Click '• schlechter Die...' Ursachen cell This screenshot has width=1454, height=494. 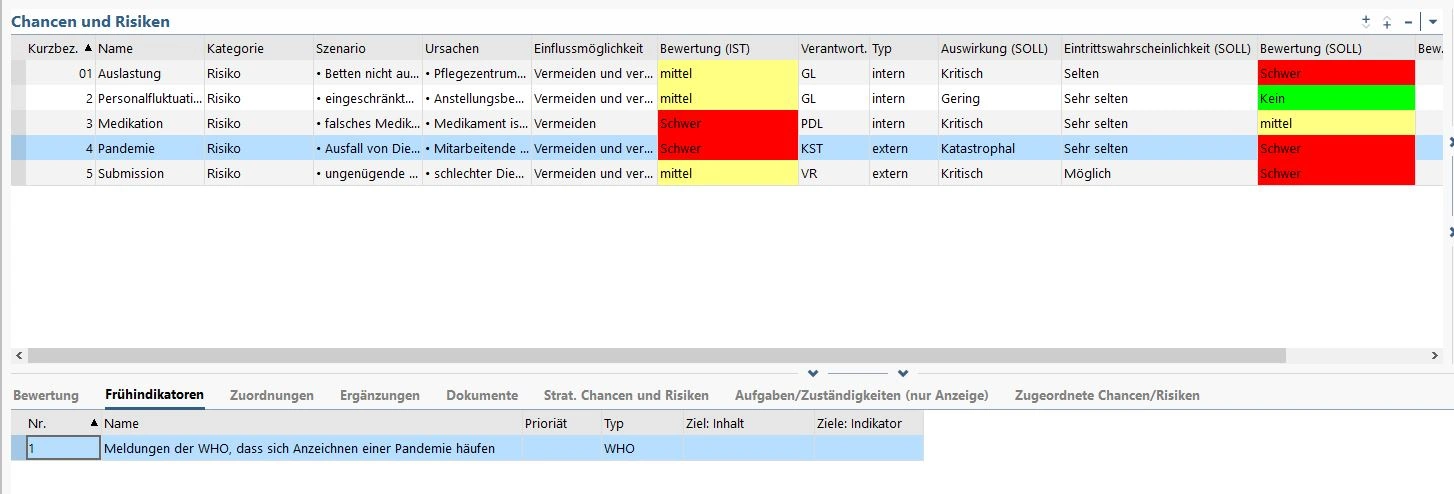[x=475, y=173]
